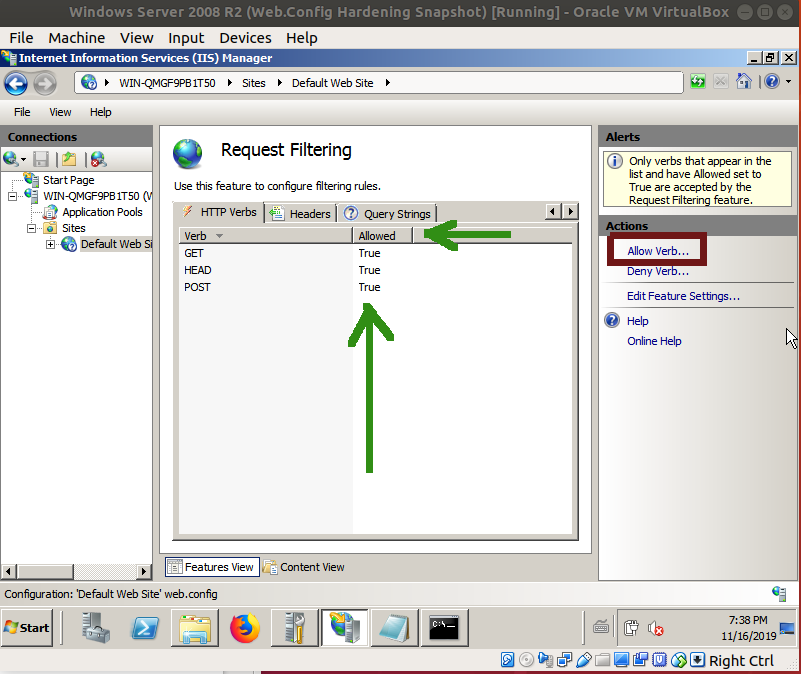Select the Sites node in the tree
The image size is (801, 674).
[x=74, y=228]
